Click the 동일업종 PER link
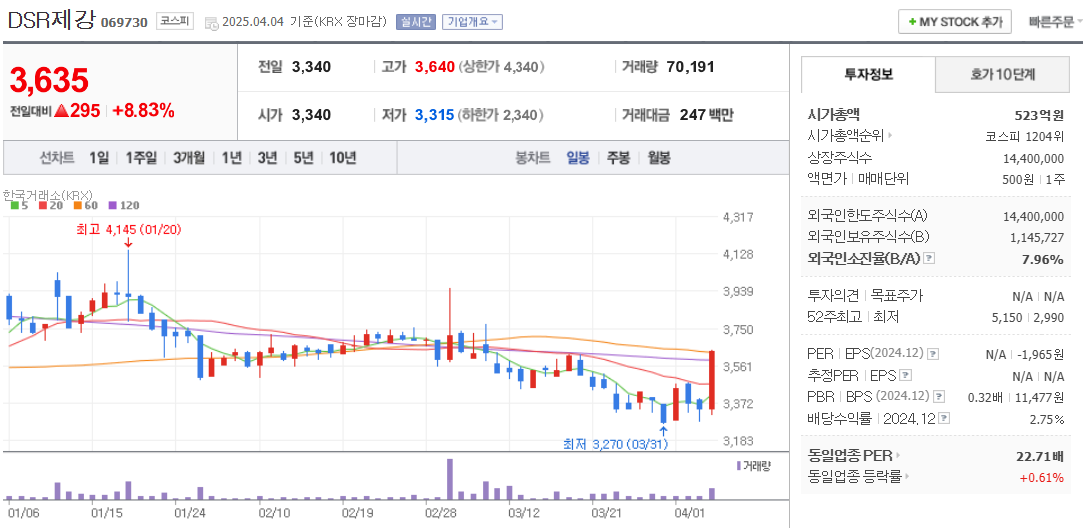 [x=849, y=456]
